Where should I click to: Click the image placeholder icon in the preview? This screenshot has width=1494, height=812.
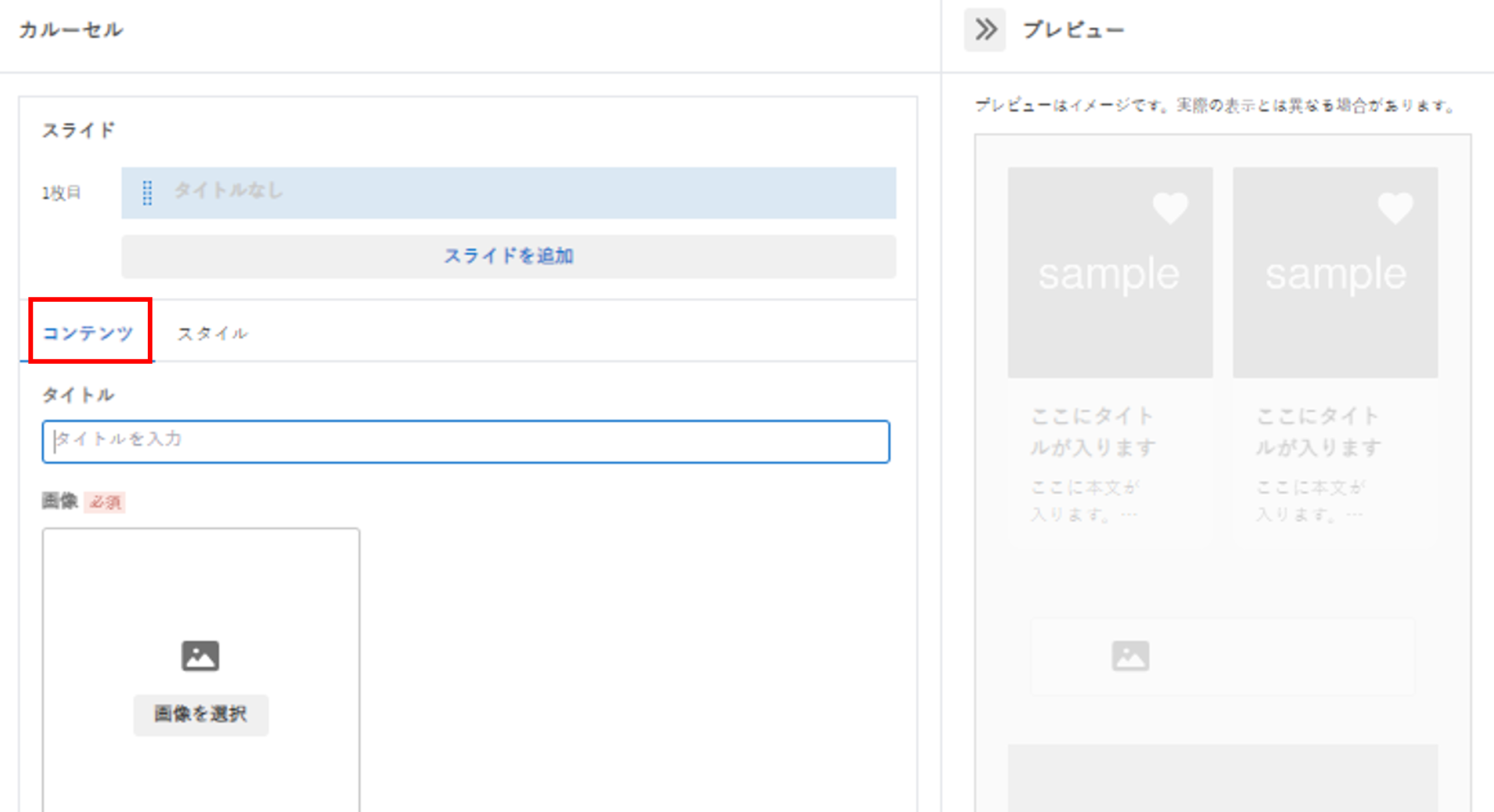[1131, 656]
